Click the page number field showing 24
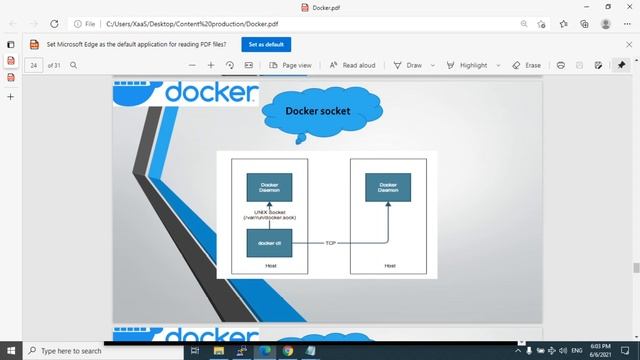 (x=33, y=65)
